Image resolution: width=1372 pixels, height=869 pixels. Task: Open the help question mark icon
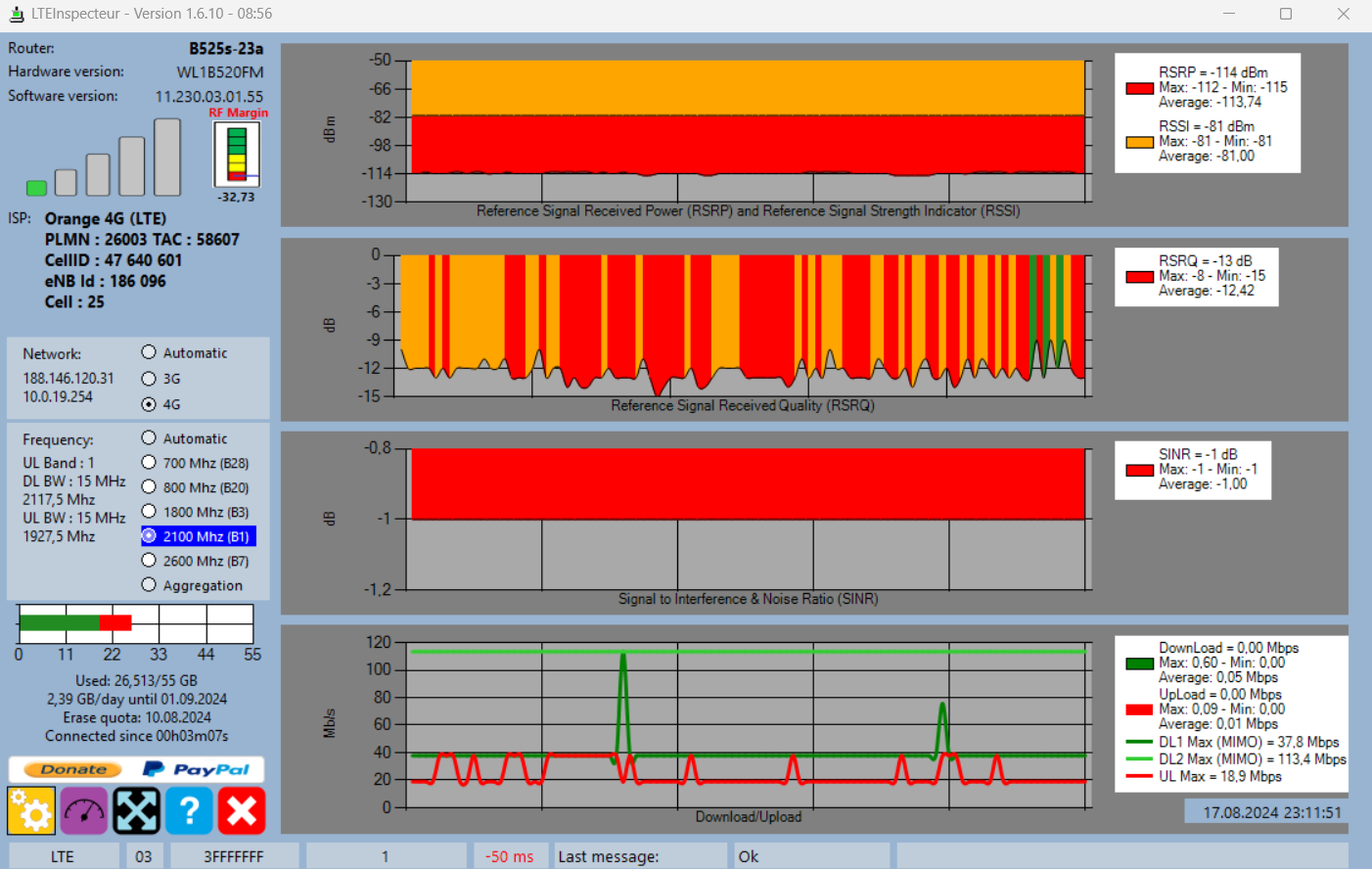tap(189, 810)
